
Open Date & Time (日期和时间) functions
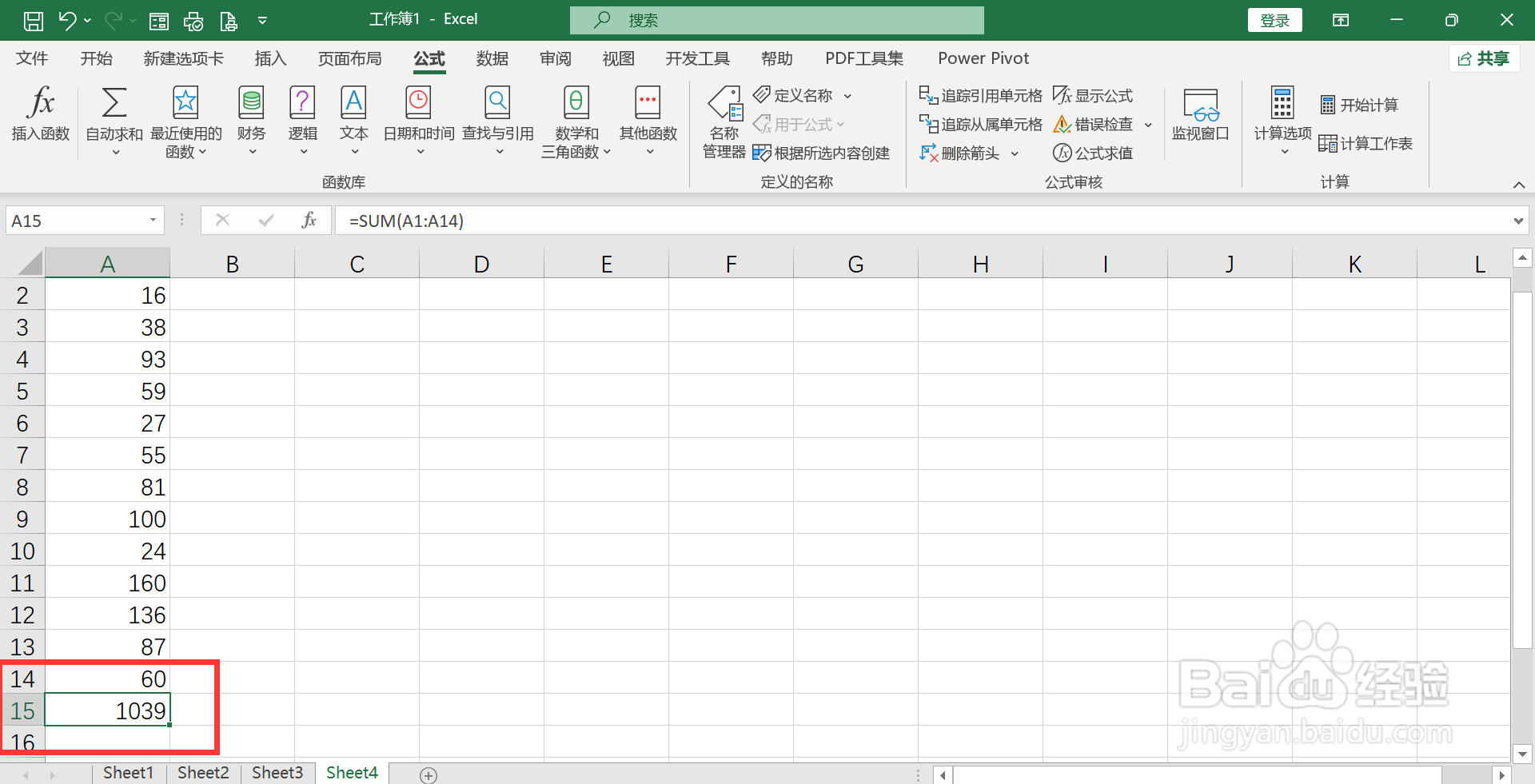[x=419, y=121]
